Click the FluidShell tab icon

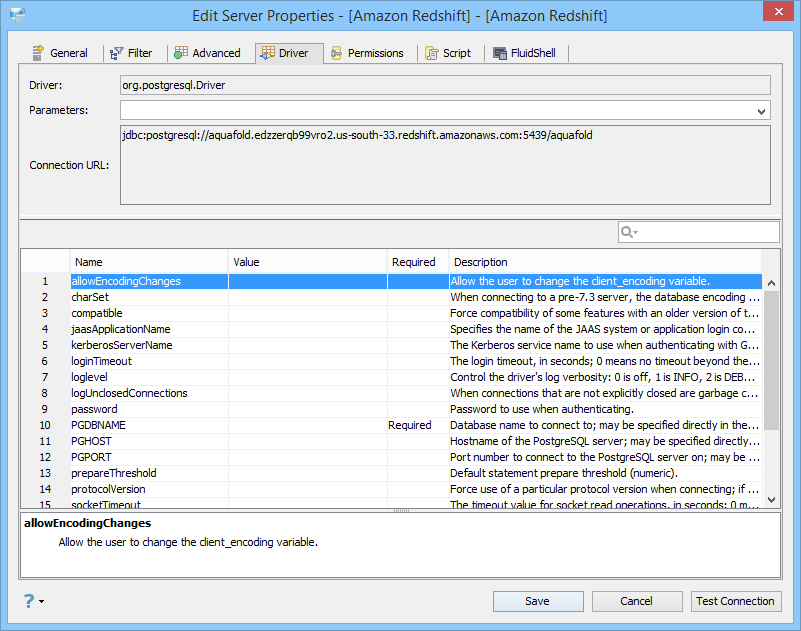click(500, 53)
